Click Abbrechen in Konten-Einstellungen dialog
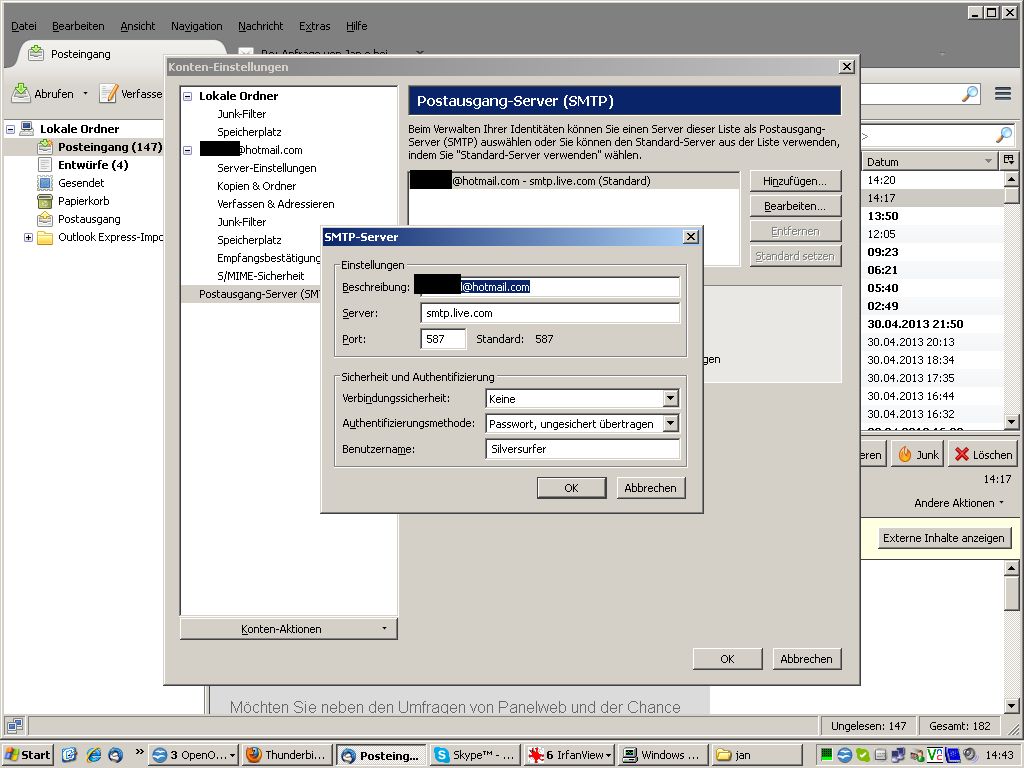This screenshot has width=1024, height=768. [806, 659]
